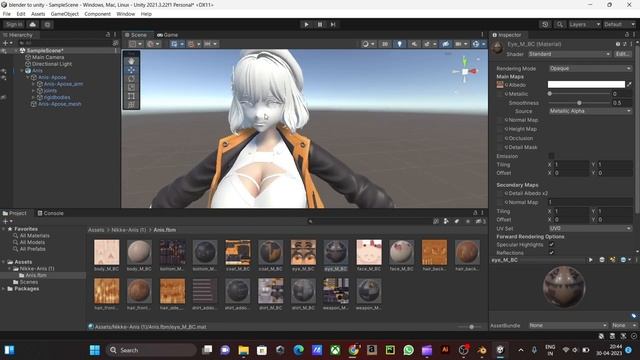Toggle the Emission checkbox

[x=551, y=156]
